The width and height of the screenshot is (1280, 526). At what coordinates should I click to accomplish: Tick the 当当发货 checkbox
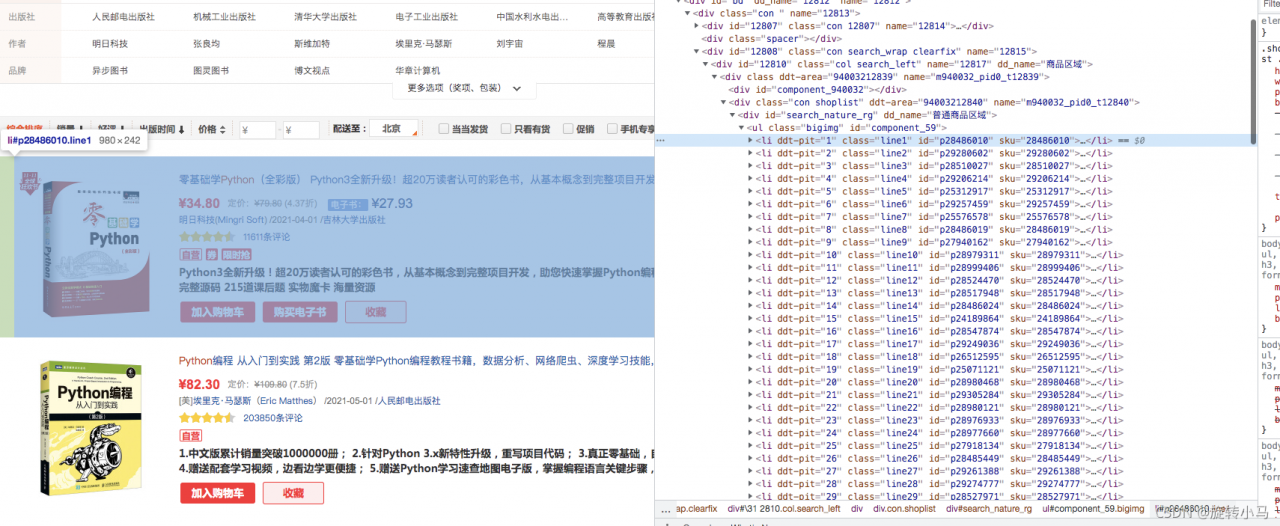point(444,129)
